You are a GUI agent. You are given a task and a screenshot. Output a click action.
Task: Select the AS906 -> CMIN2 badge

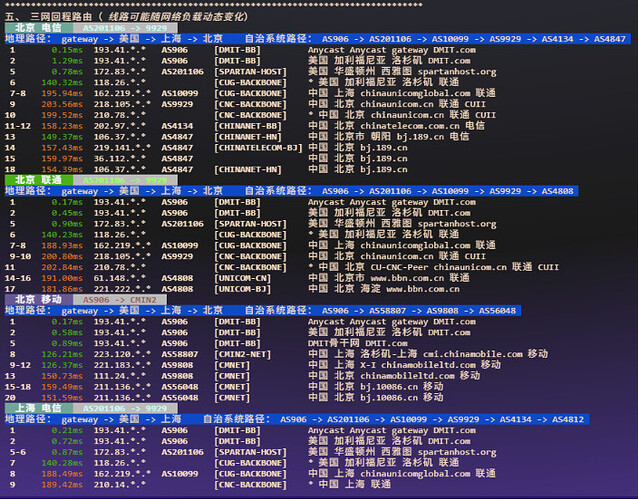tap(120, 300)
